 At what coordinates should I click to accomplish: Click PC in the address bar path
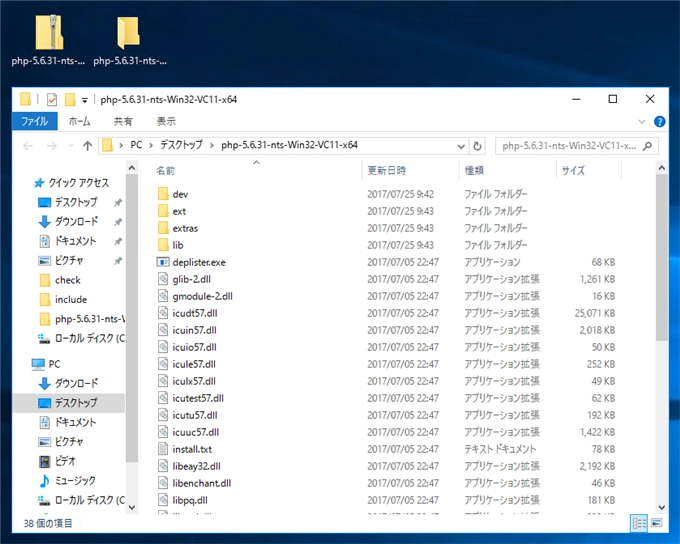(x=136, y=145)
